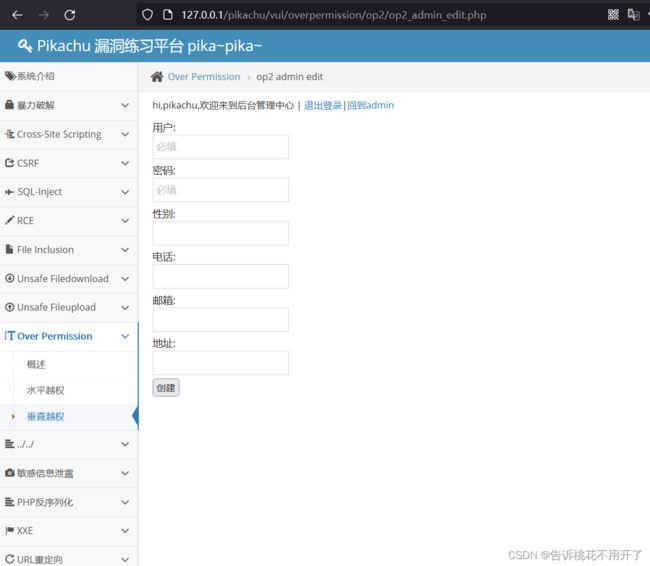
Task: Open the shield tracking protection icon
Action: coord(147,15)
